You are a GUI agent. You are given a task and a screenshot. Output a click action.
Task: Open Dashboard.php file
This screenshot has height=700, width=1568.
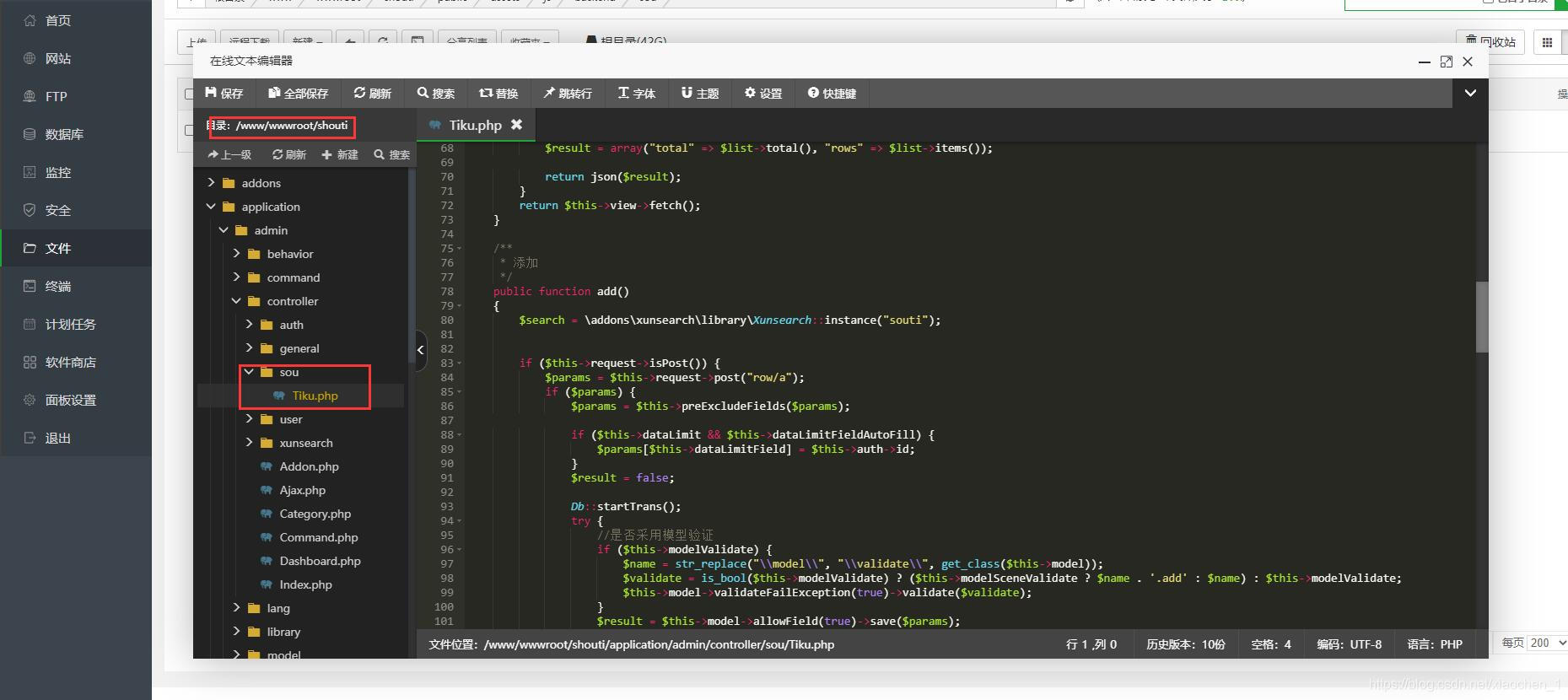click(320, 561)
